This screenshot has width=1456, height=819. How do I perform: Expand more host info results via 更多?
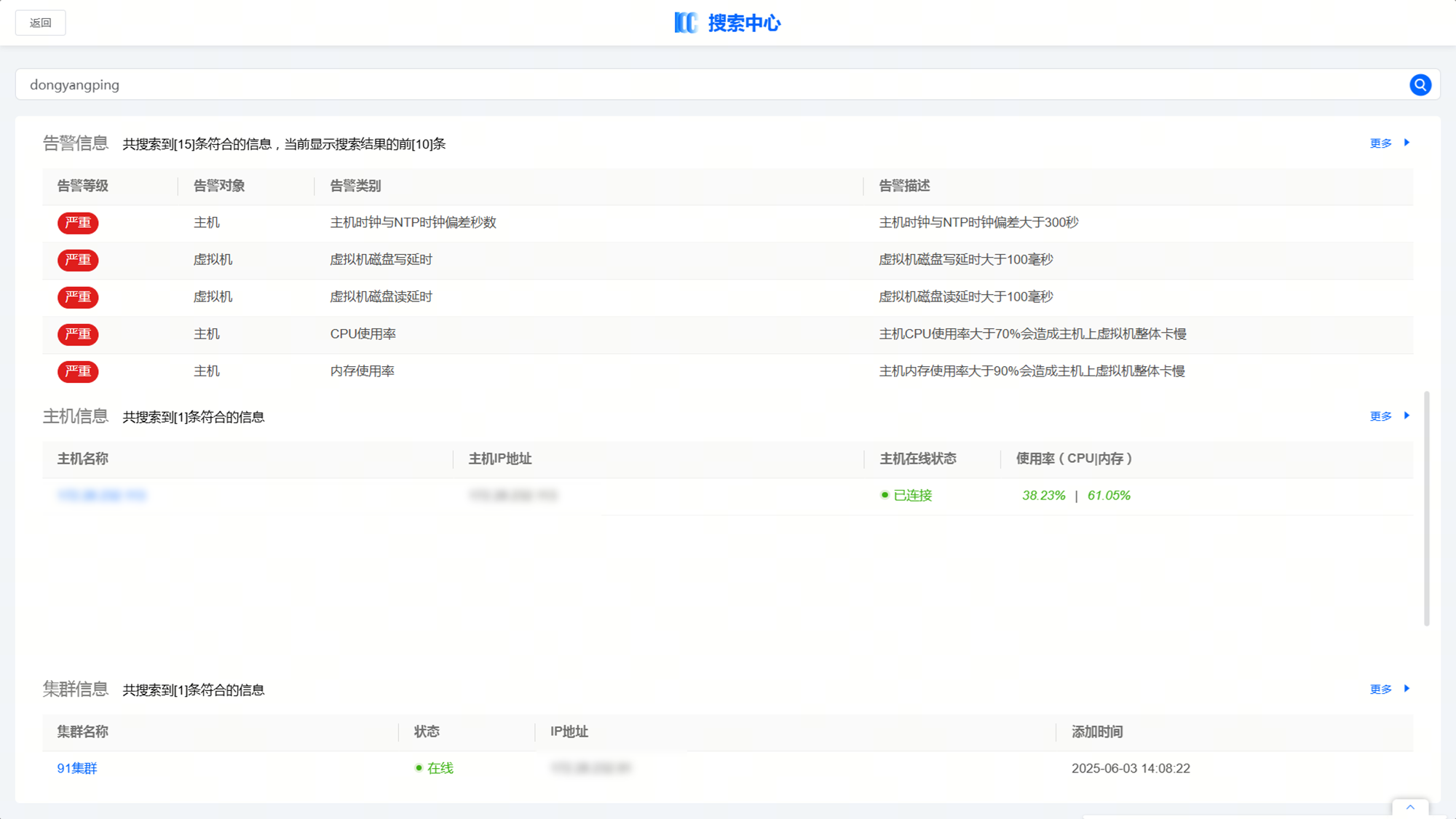(1380, 416)
